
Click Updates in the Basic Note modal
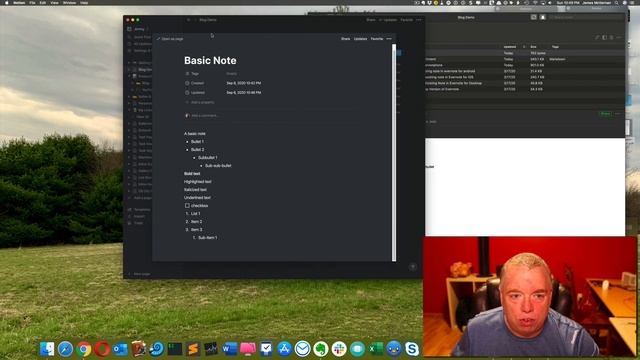click(360, 39)
